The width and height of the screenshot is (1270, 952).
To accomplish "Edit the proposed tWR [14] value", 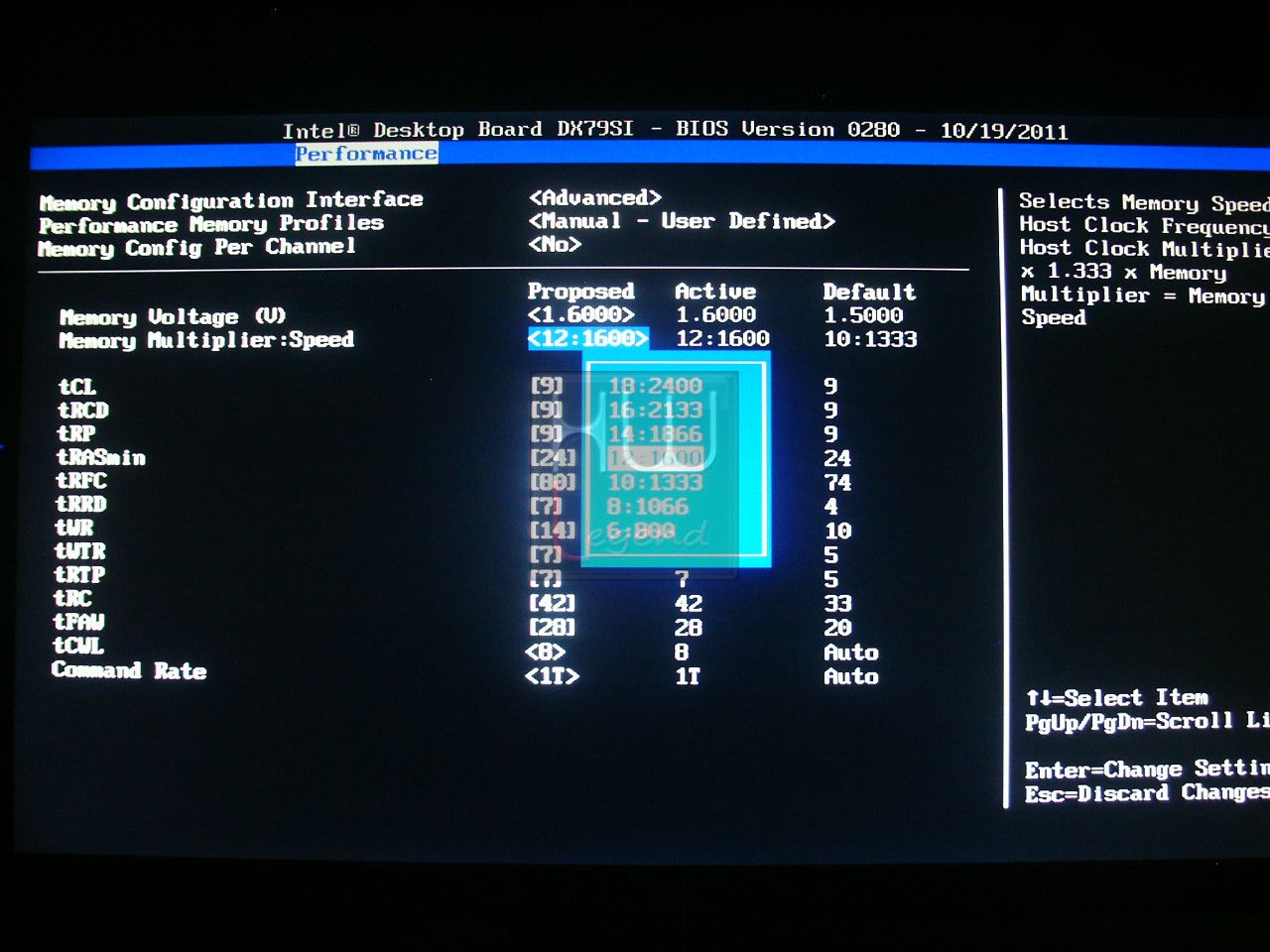I will 553,530.
